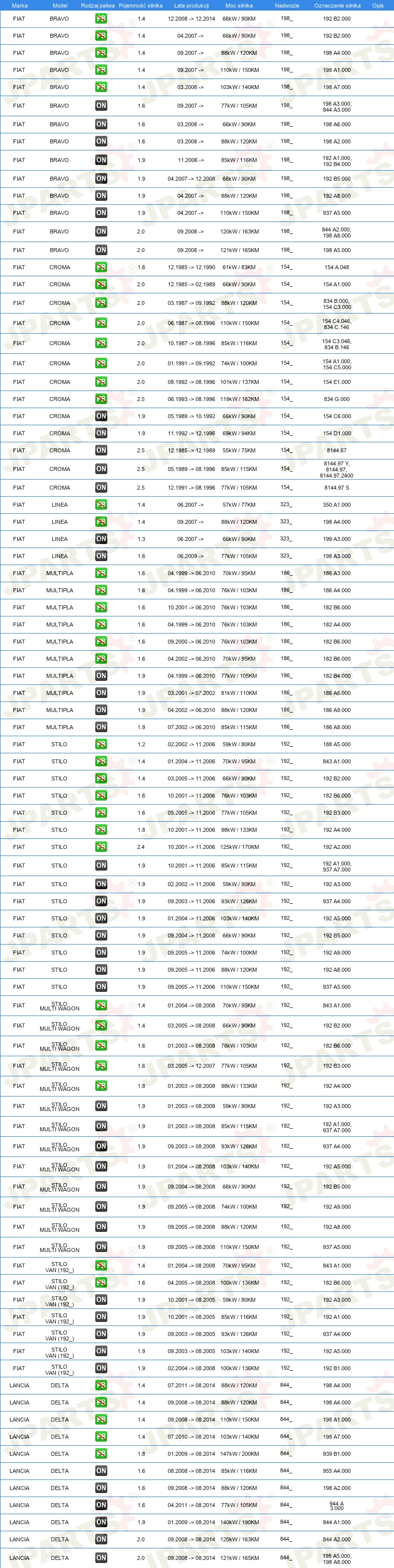Image resolution: width=394 pixels, height=1568 pixels.
Task: Click the petrol icon in Croma 834 G.000 row
Action: pyautogui.click(x=101, y=400)
